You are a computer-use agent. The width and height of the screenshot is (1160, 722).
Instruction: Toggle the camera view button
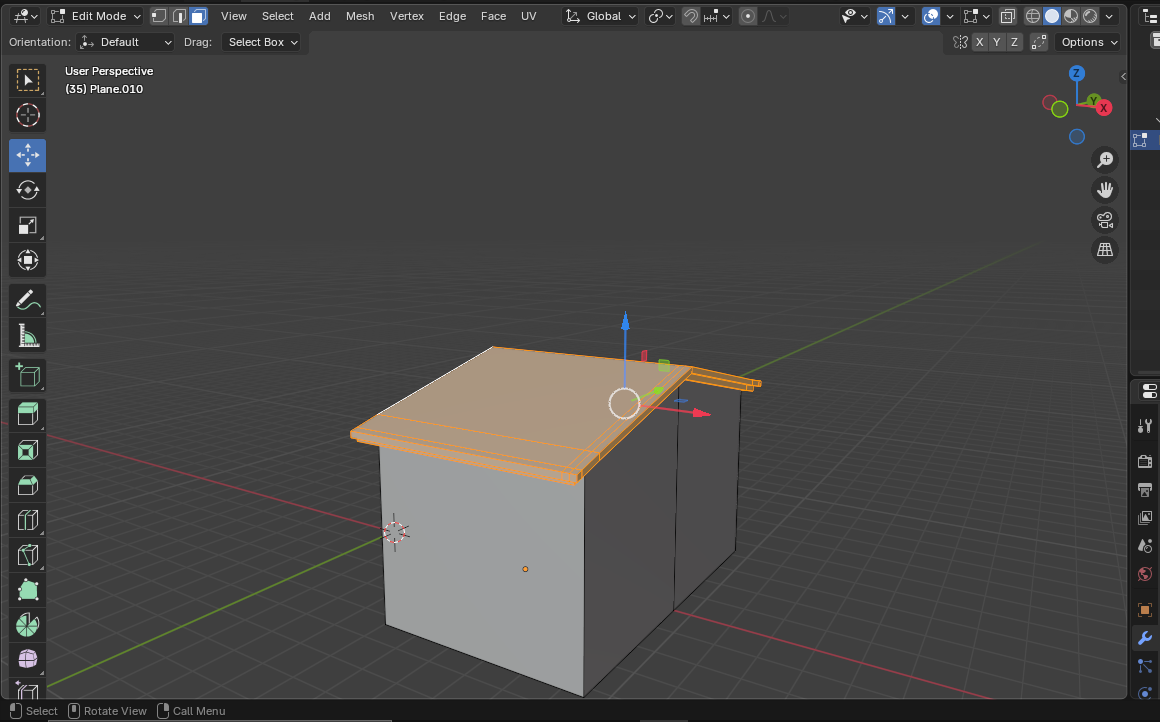pos(1105,220)
